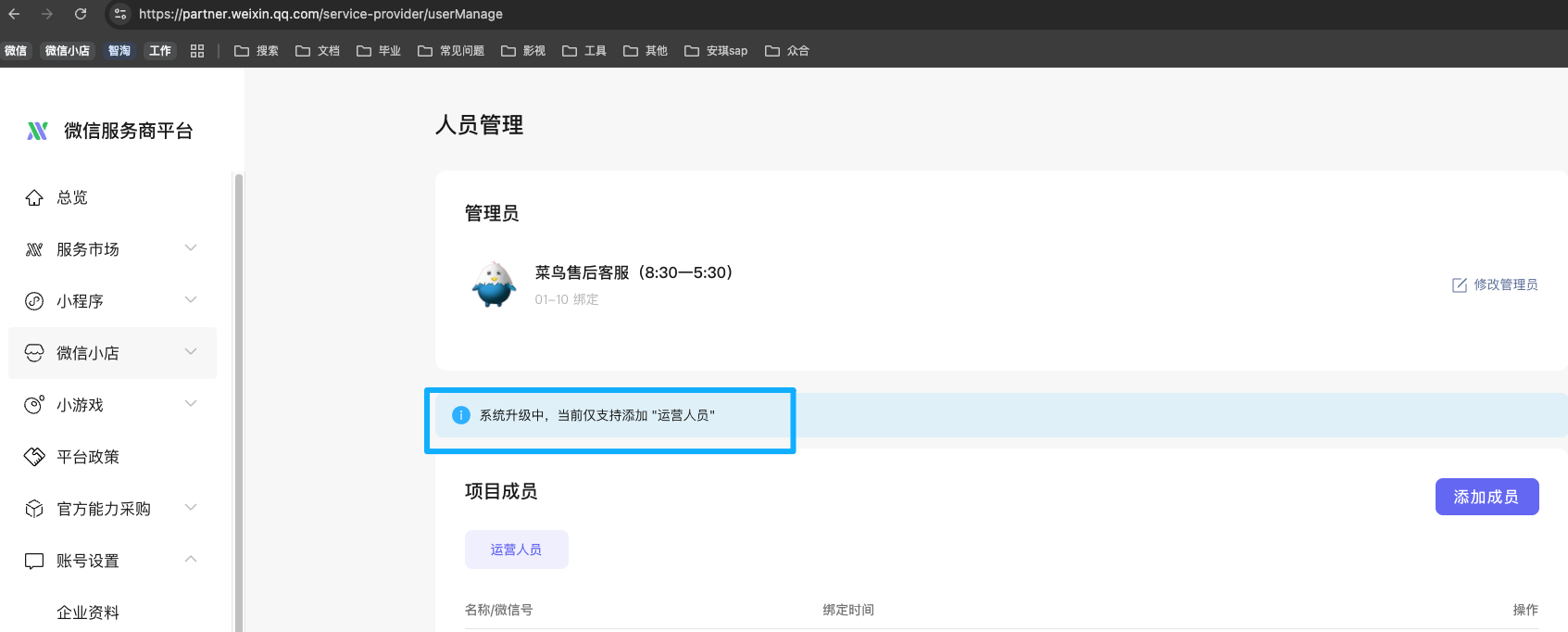Screen dimensions: 1568x632
Task: Expand the 小游戏 menu chevron
Action: 191,403
